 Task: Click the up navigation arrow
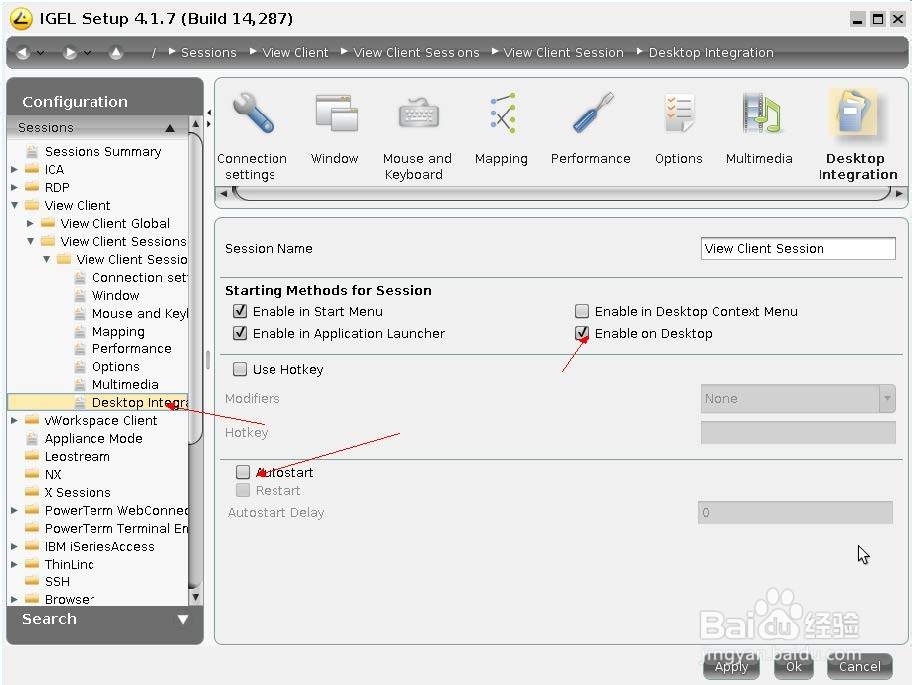click(116, 53)
